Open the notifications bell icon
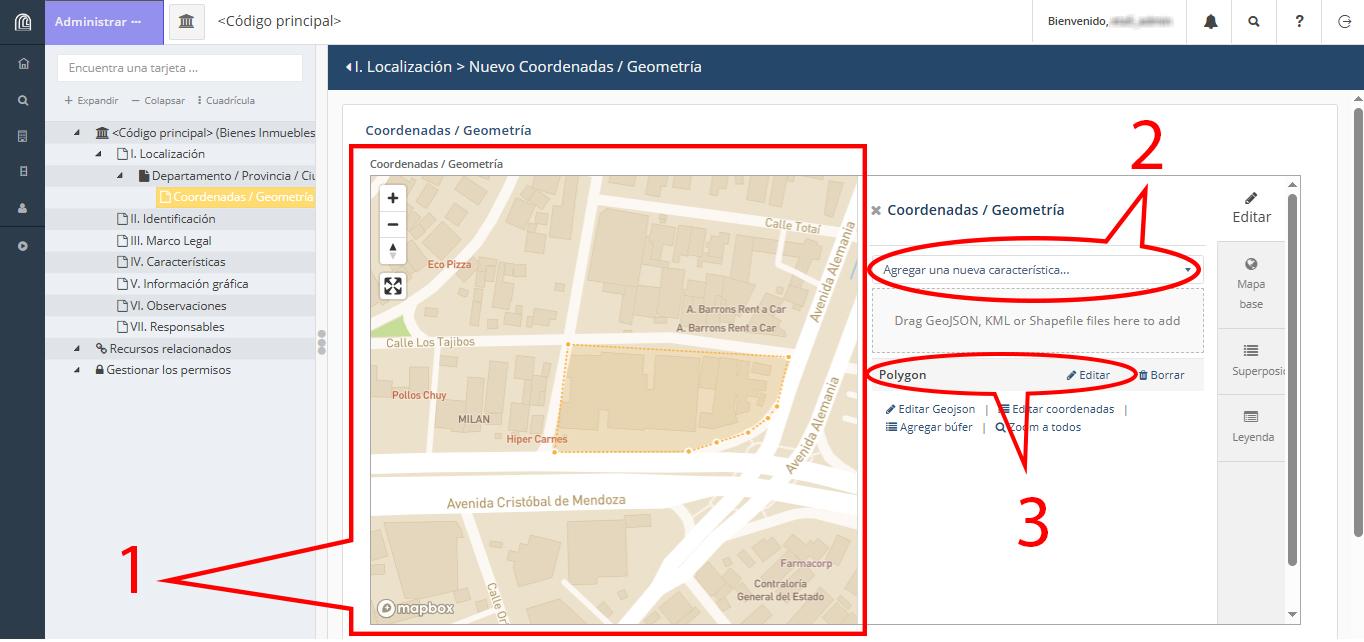Screen dimensions: 1364x642 tap(1209, 21)
